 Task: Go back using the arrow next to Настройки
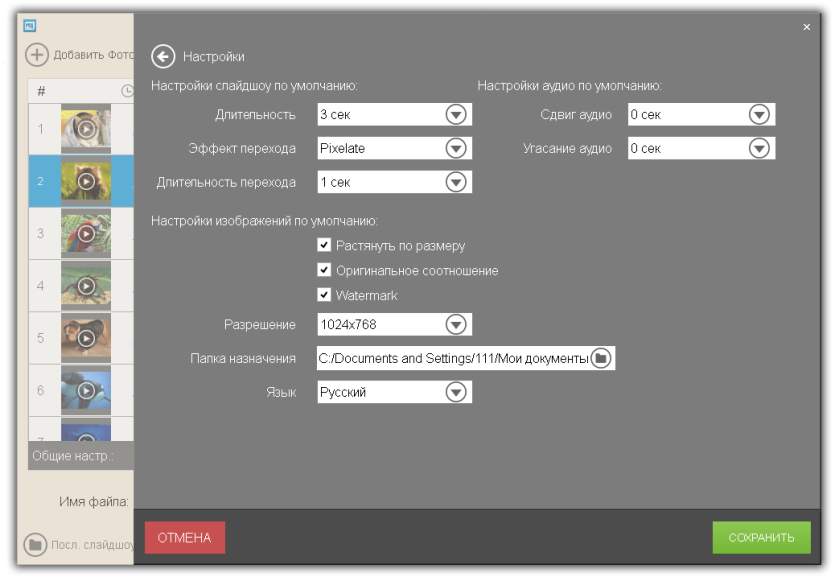click(x=163, y=56)
